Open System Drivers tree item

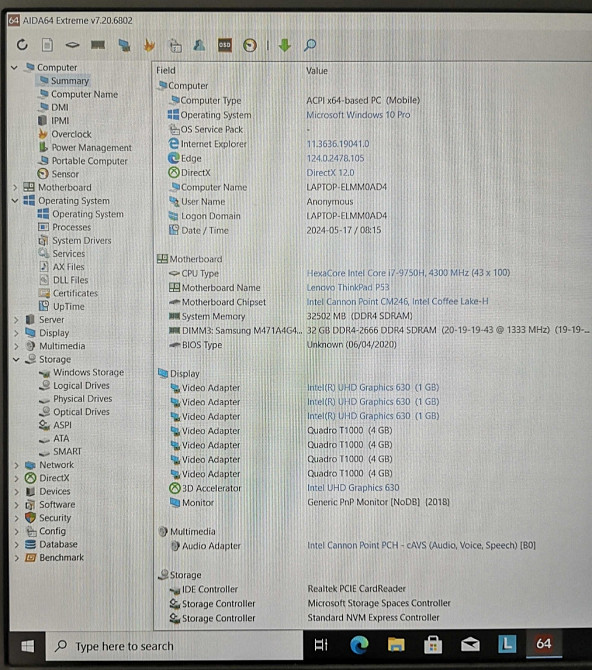pyautogui.click(x=82, y=240)
